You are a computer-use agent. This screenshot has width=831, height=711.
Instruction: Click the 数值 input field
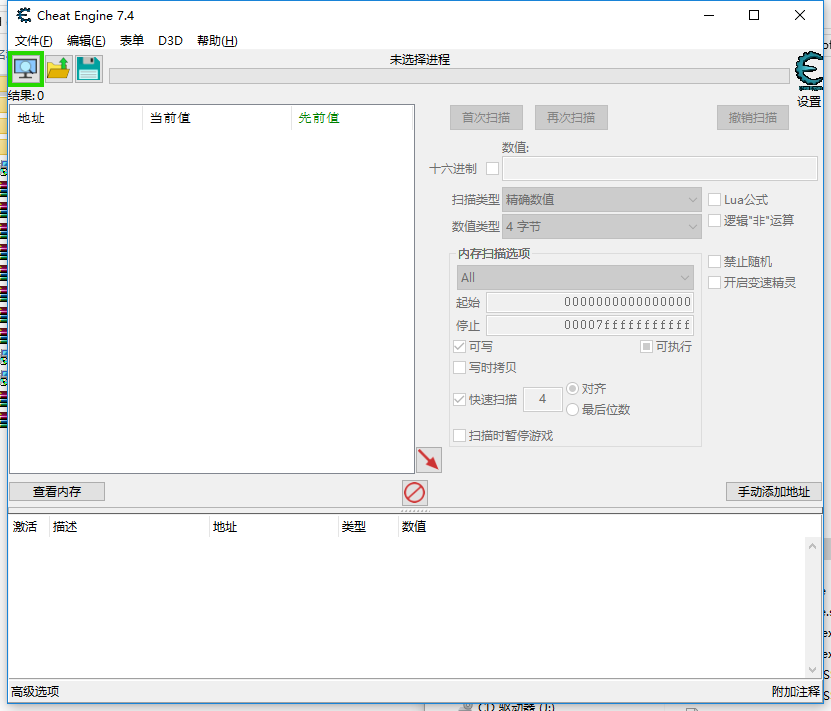pyautogui.click(x=660, y=168)
